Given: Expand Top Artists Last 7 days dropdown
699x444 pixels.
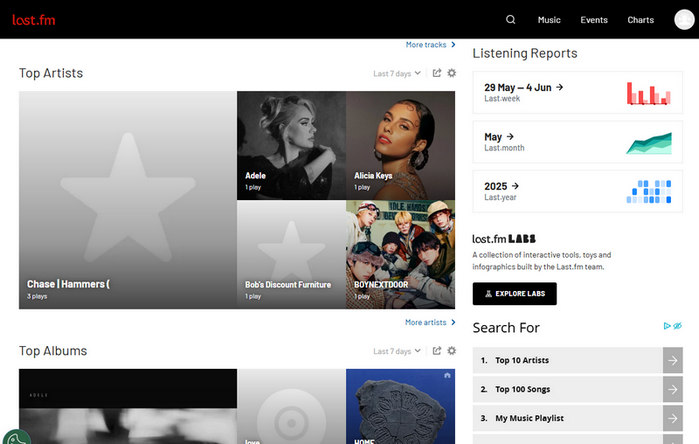Looking at the screenshot, I should (397, 74).
